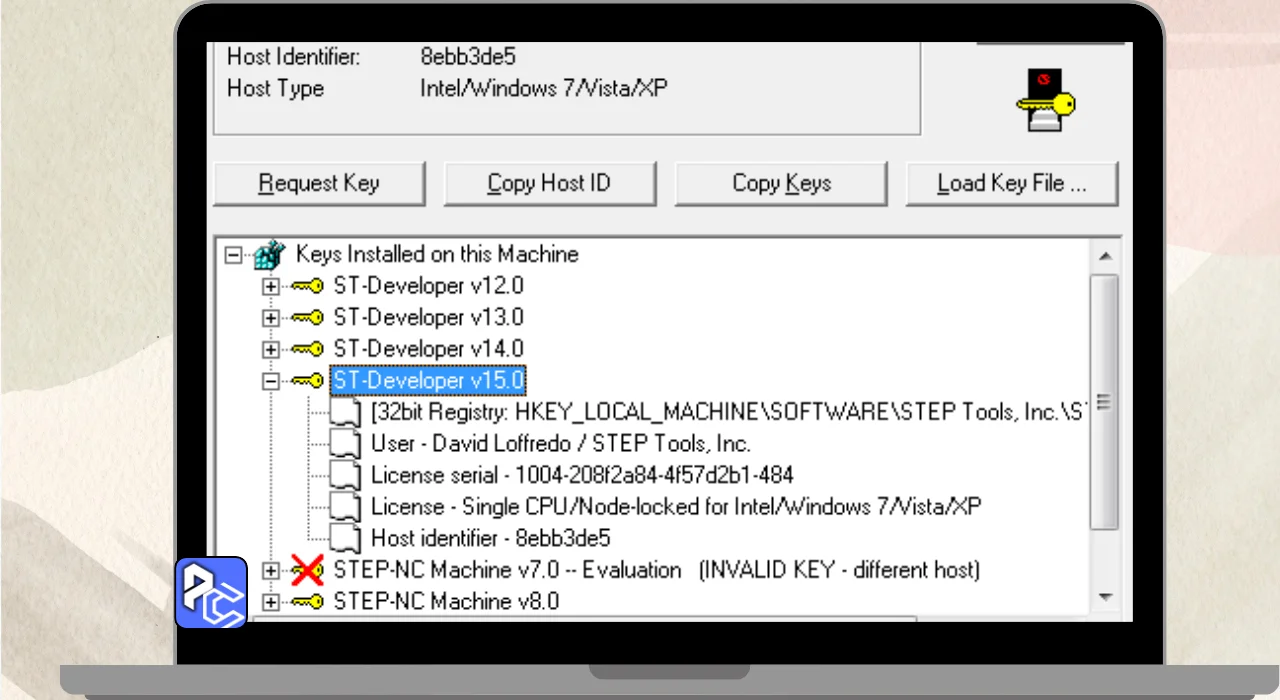Click the tree scrollbar up arrow
1280x700 pixels.
click(1105, 256)
